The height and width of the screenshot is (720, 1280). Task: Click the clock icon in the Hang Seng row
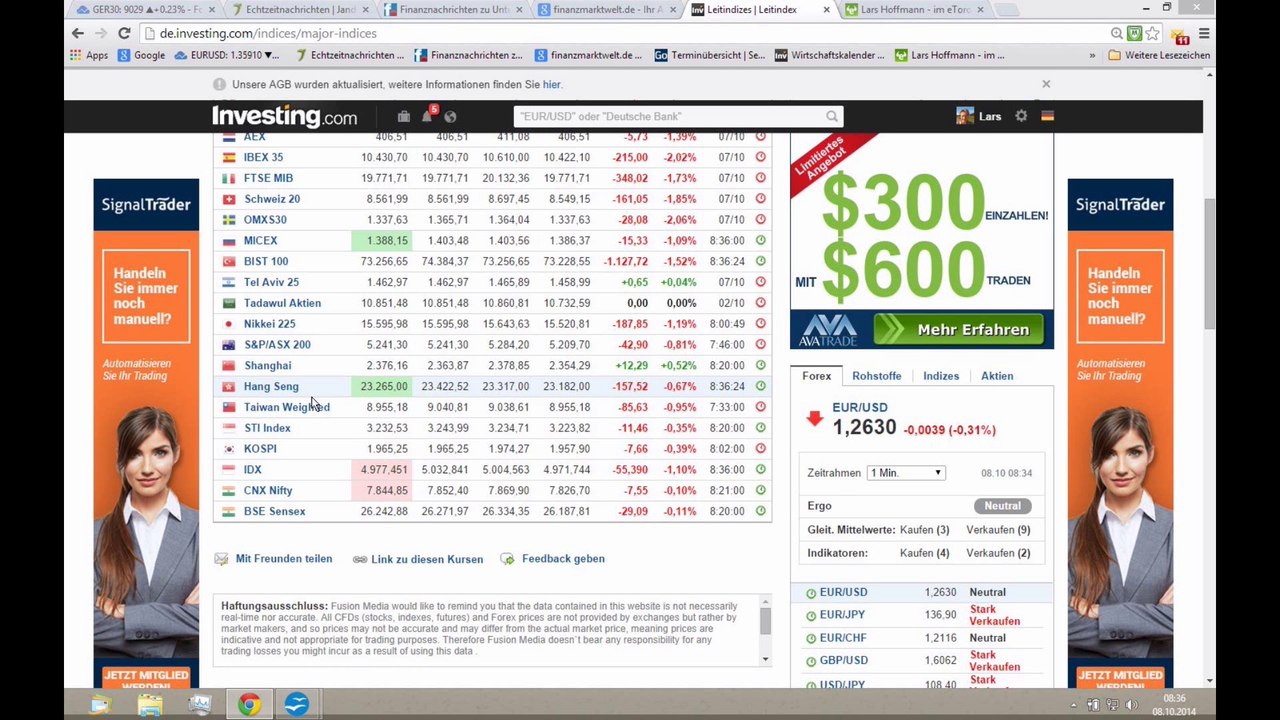pos(760,386)
